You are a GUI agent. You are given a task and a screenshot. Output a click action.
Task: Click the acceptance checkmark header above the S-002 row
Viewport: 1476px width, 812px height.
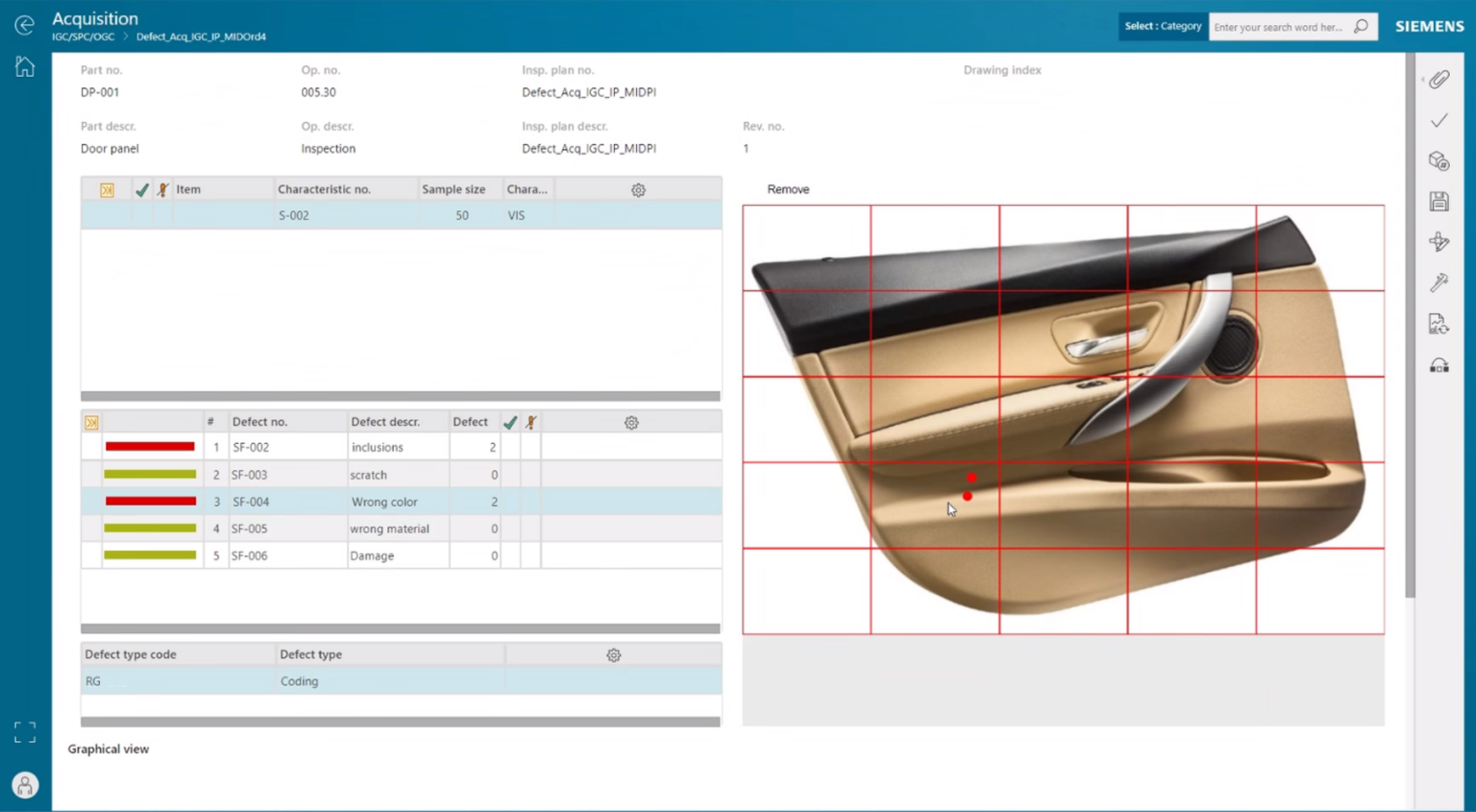click(x=141, y=189)
